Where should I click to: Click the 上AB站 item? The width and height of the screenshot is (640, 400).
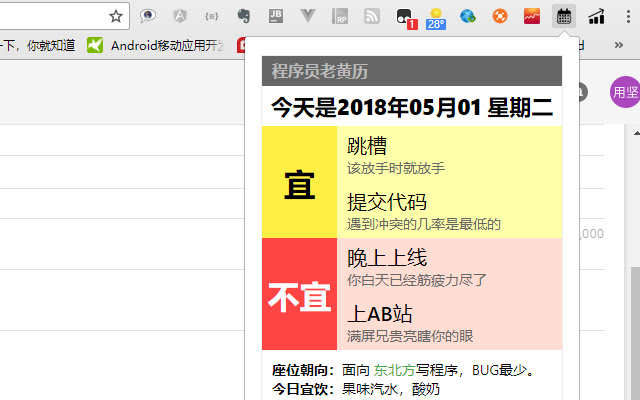(380, 313)
